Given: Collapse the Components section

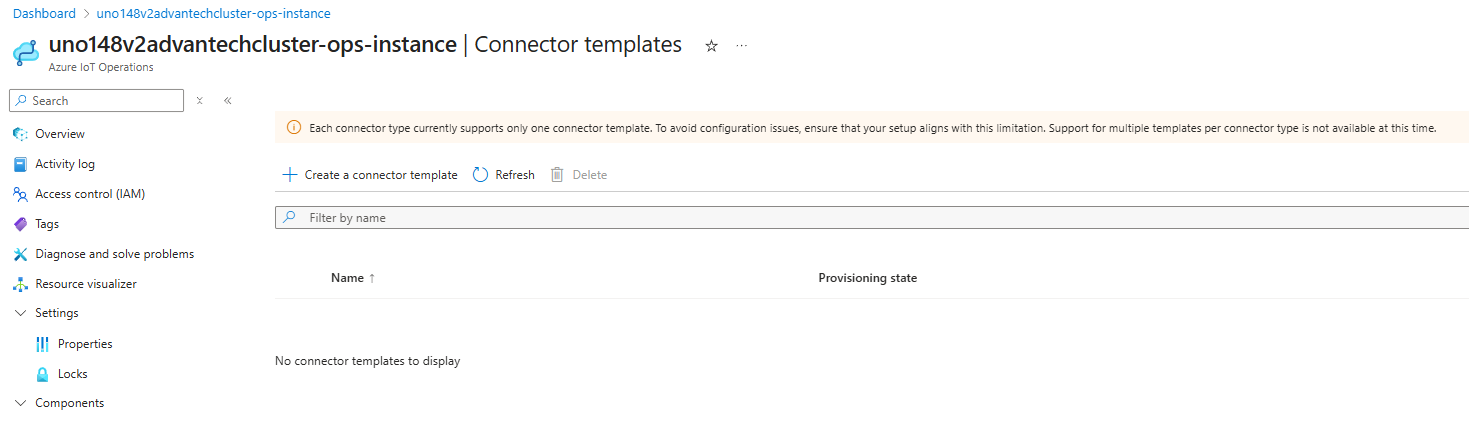Looking at the screenshot, I should click(21, 403).
